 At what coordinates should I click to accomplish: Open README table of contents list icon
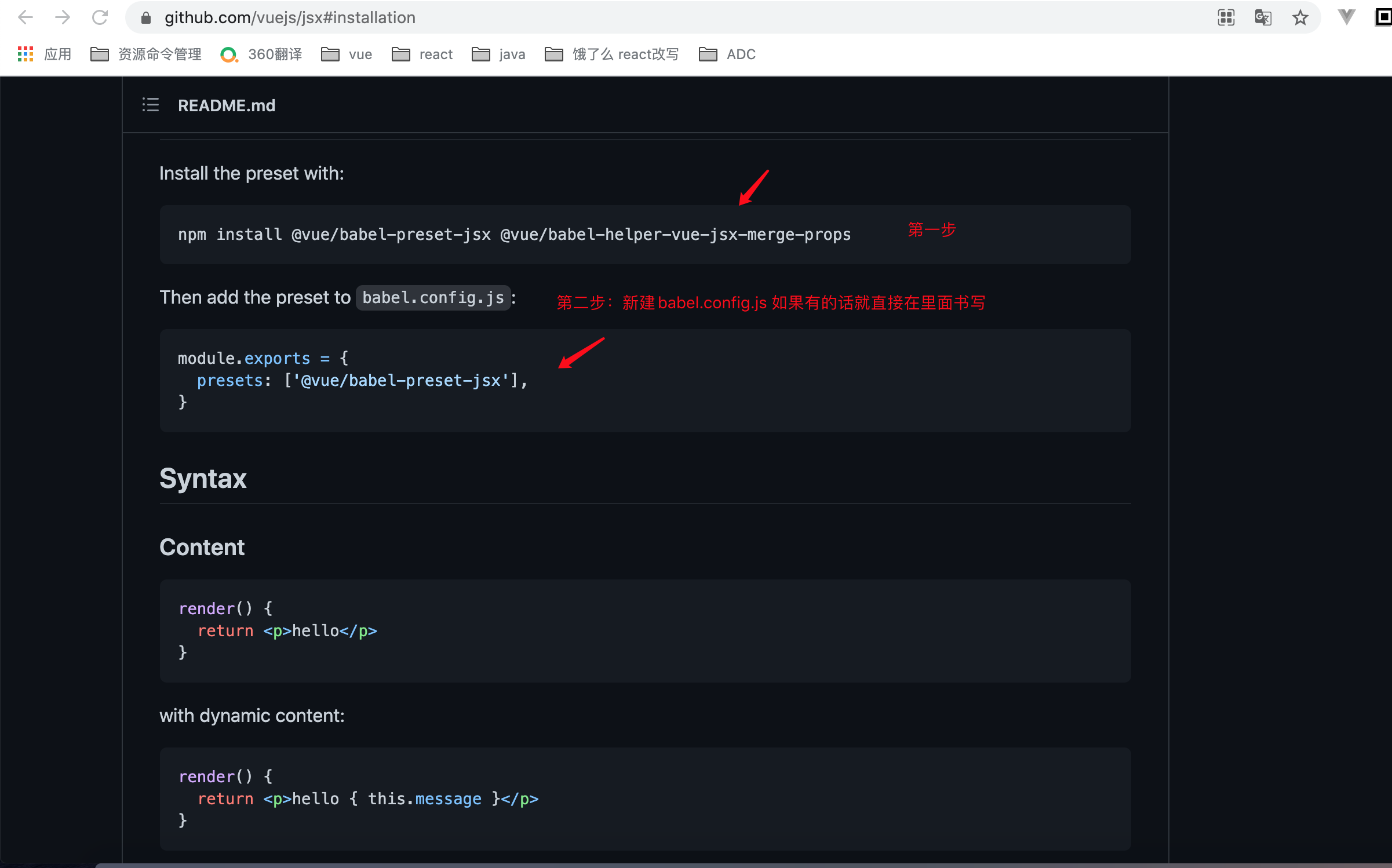coord(151,105)
